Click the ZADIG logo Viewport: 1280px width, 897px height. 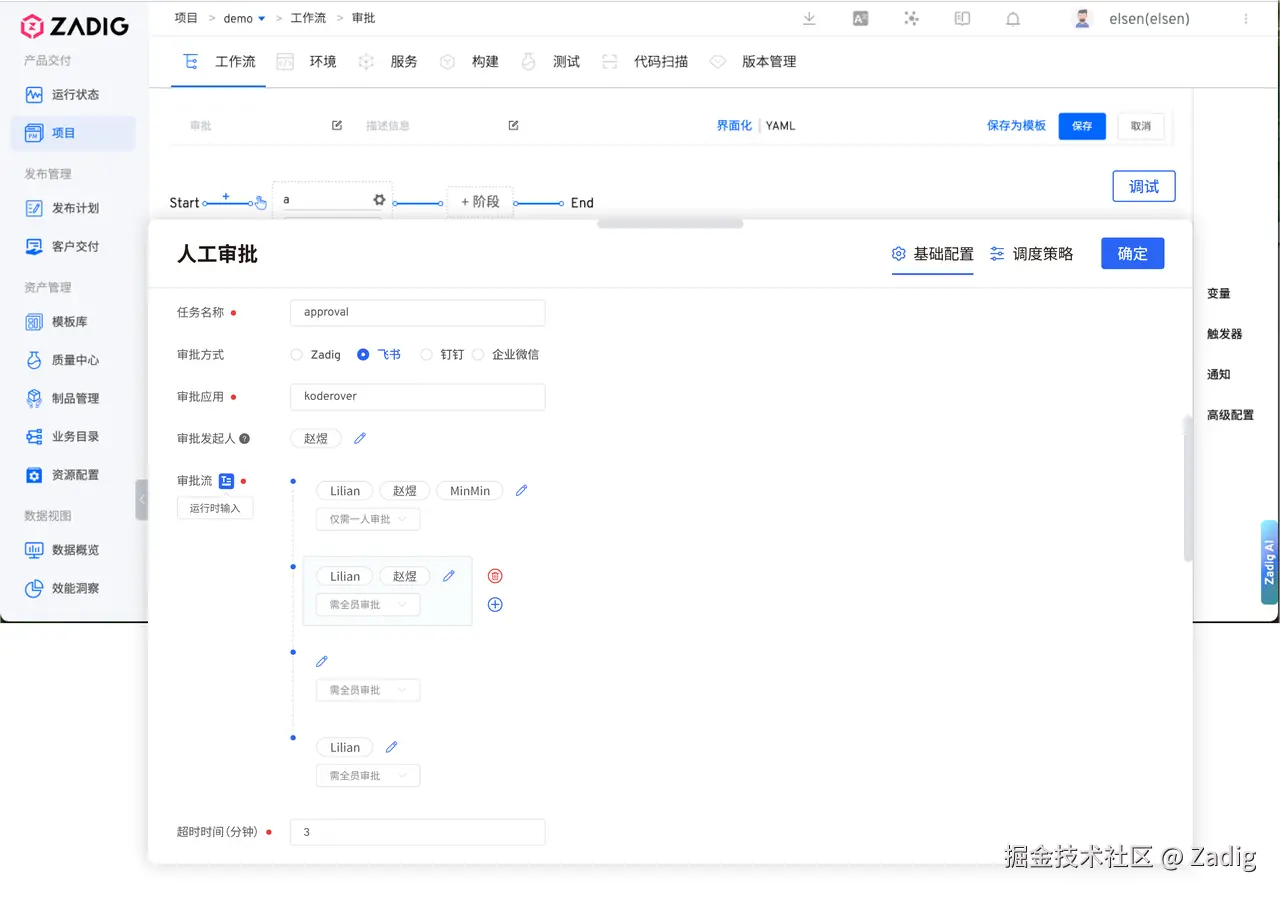point(75,26)
